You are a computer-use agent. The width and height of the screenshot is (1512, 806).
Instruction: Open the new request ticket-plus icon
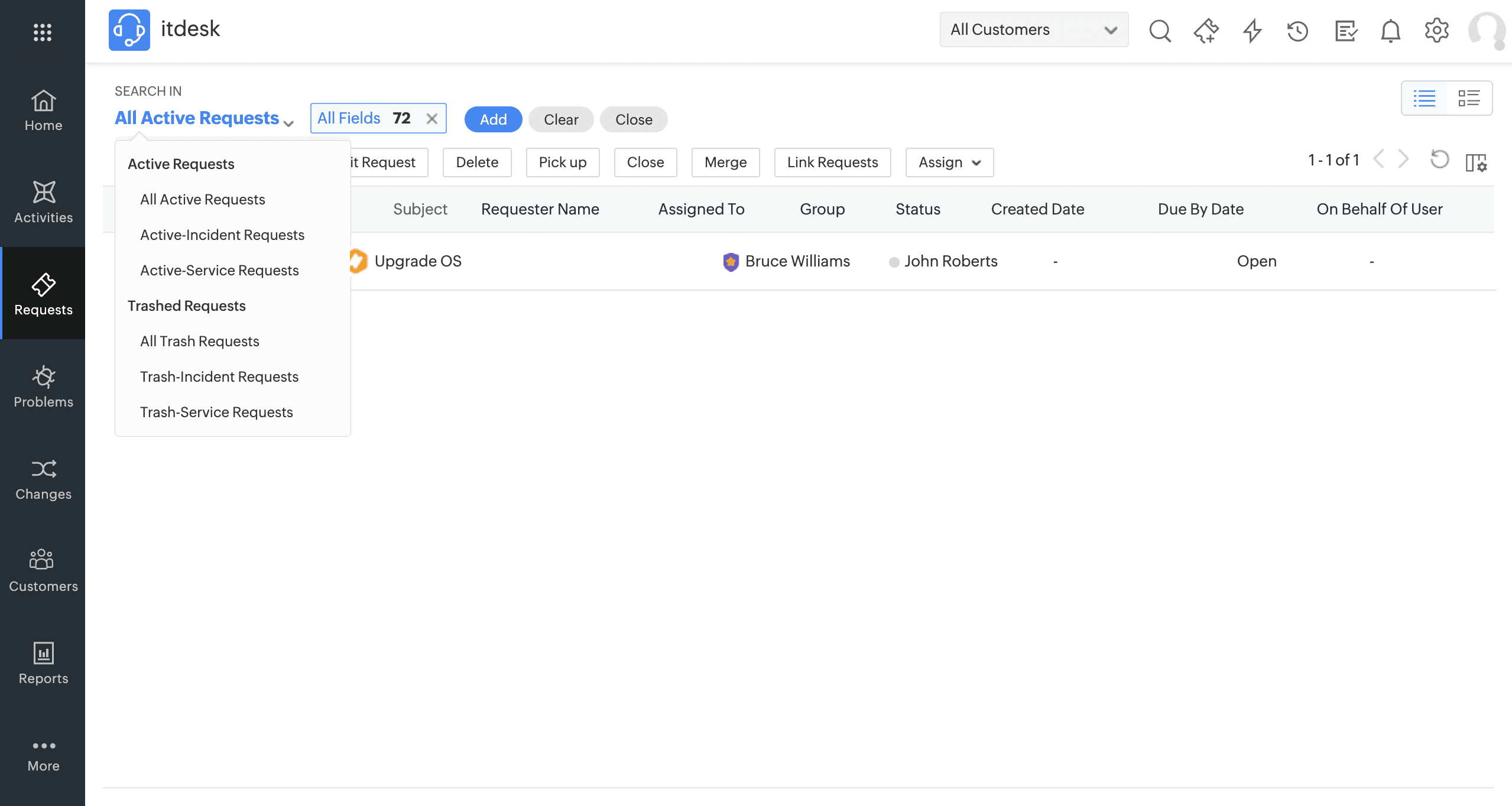pyautogui.click(x=1206, y=31)
